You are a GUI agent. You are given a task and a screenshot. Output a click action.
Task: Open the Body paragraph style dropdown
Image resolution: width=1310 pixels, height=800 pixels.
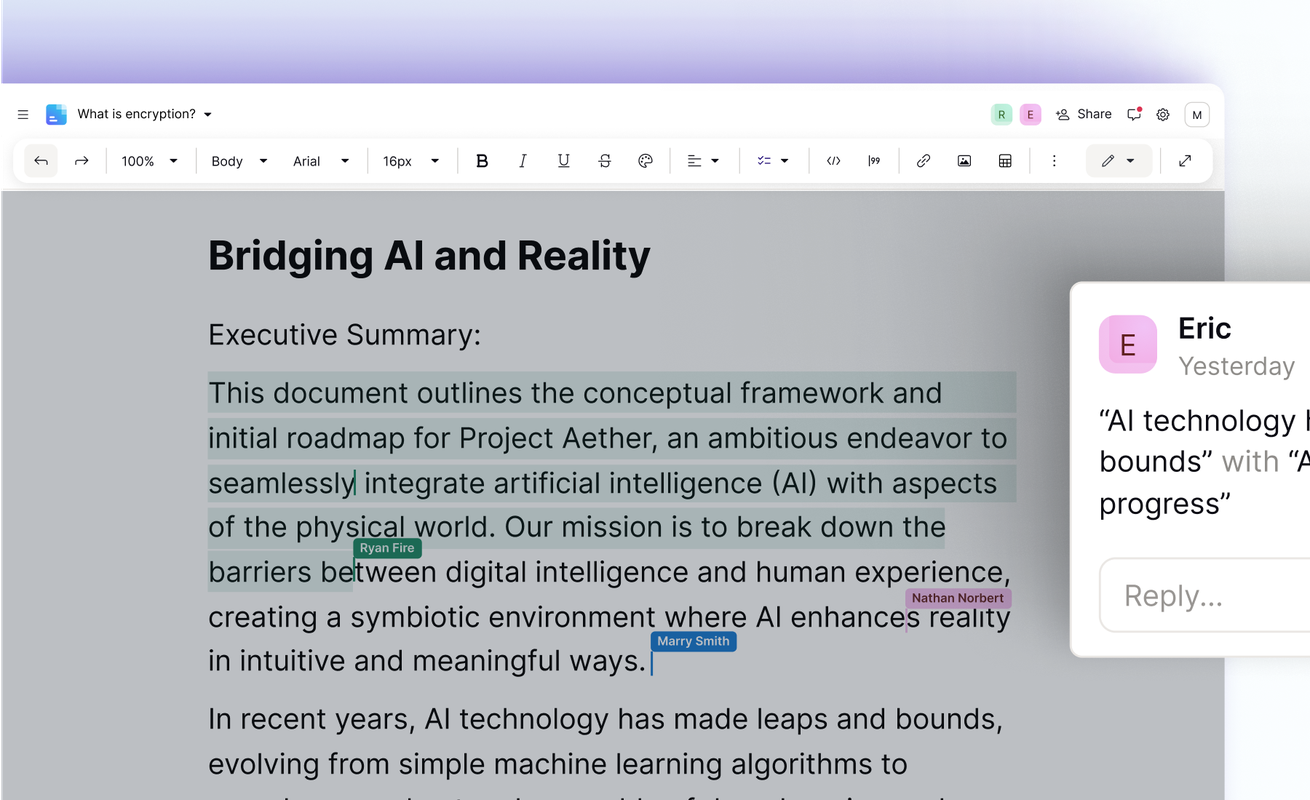pyautogui.click(x=240, y=161)
